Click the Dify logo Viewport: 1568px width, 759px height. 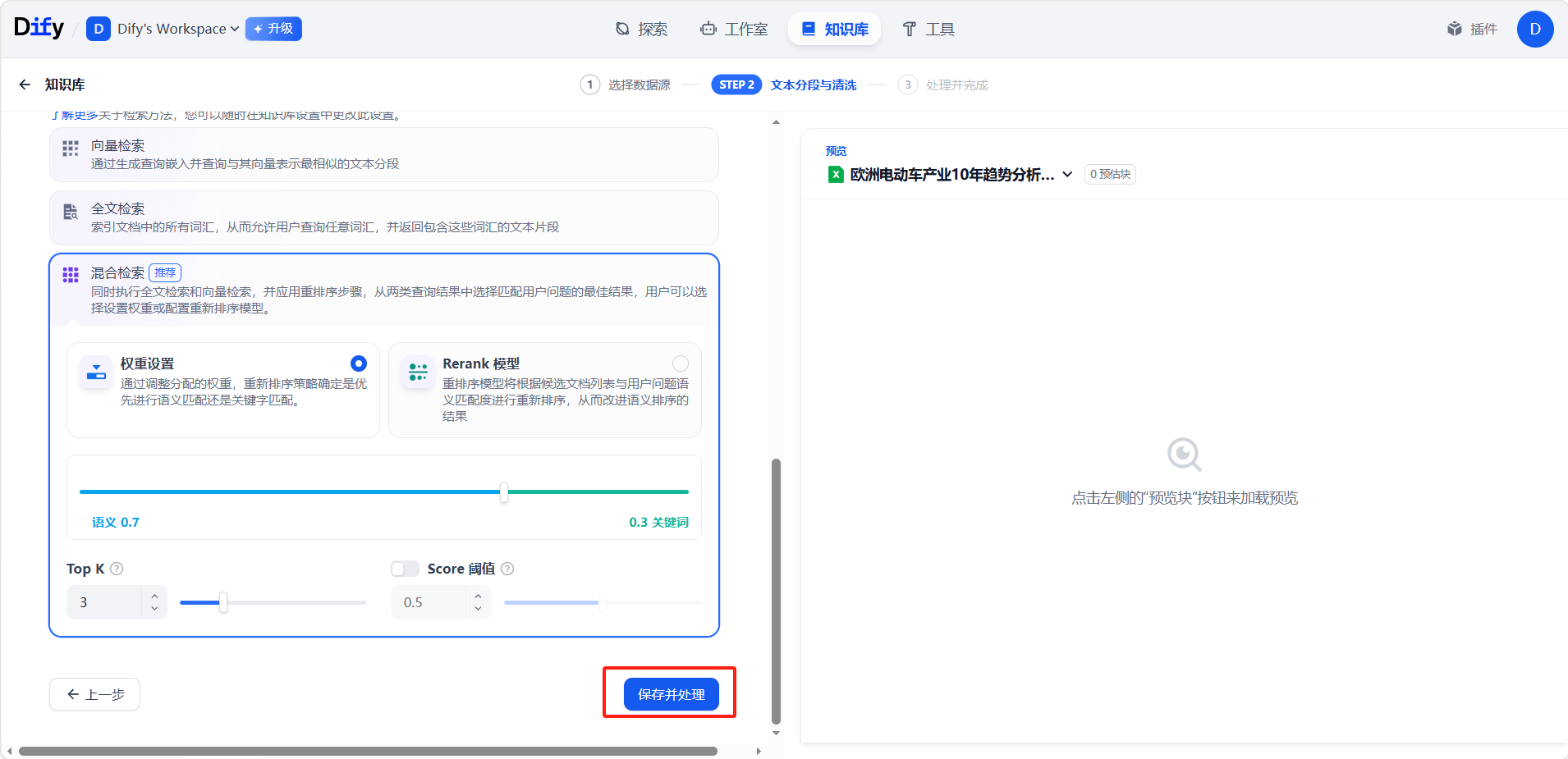(39, 28)
